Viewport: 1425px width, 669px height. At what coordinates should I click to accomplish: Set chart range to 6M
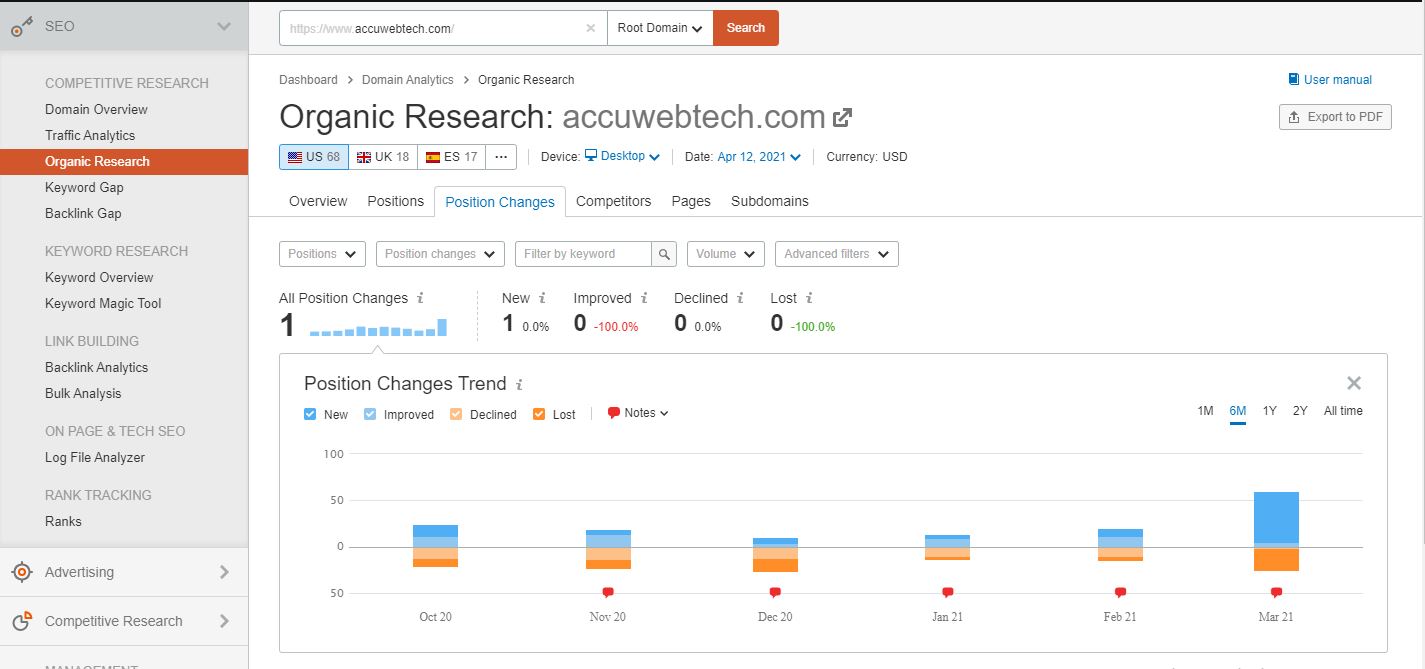[x=1238, y=411]
